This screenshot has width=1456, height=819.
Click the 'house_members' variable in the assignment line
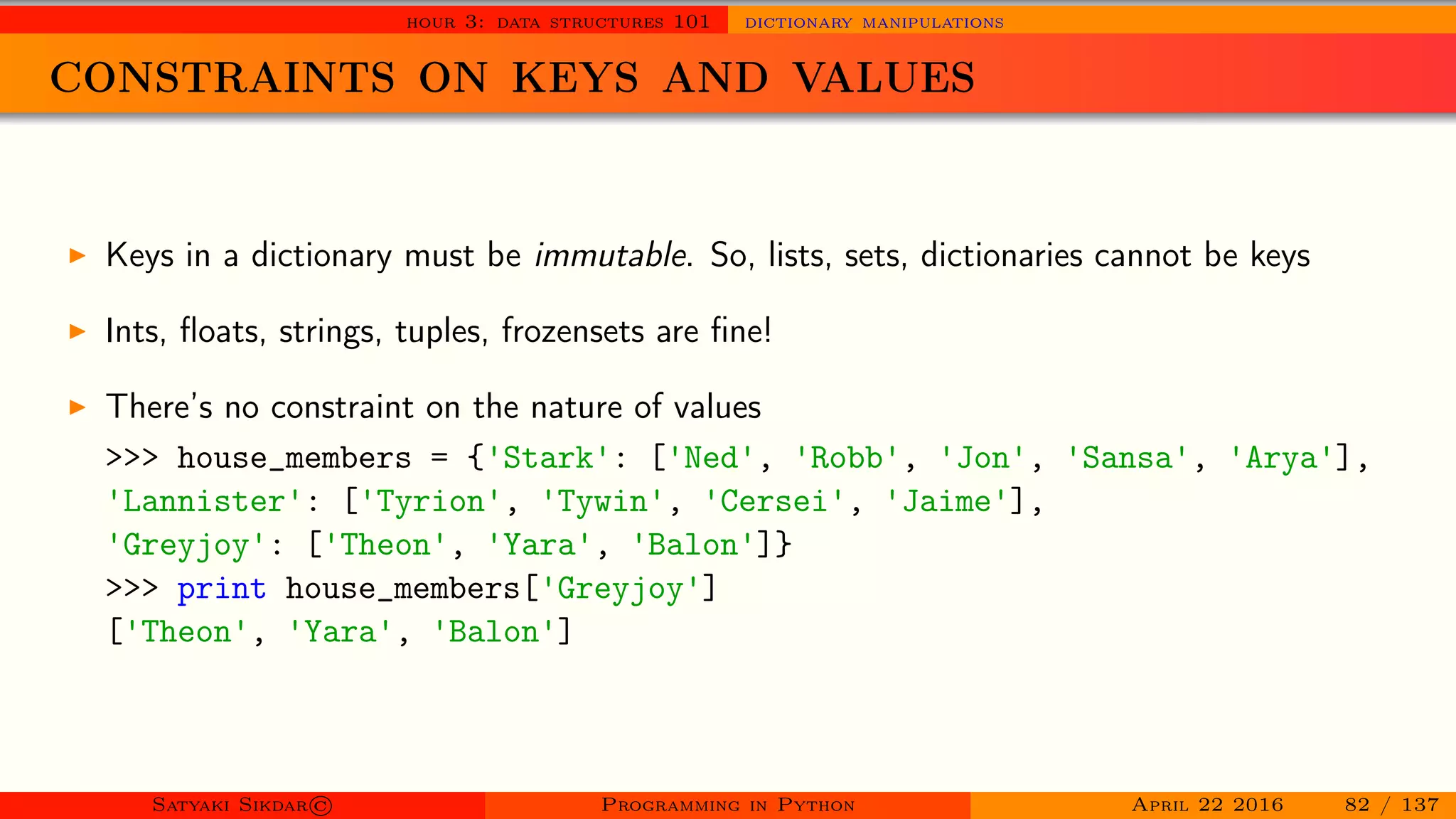294,458
